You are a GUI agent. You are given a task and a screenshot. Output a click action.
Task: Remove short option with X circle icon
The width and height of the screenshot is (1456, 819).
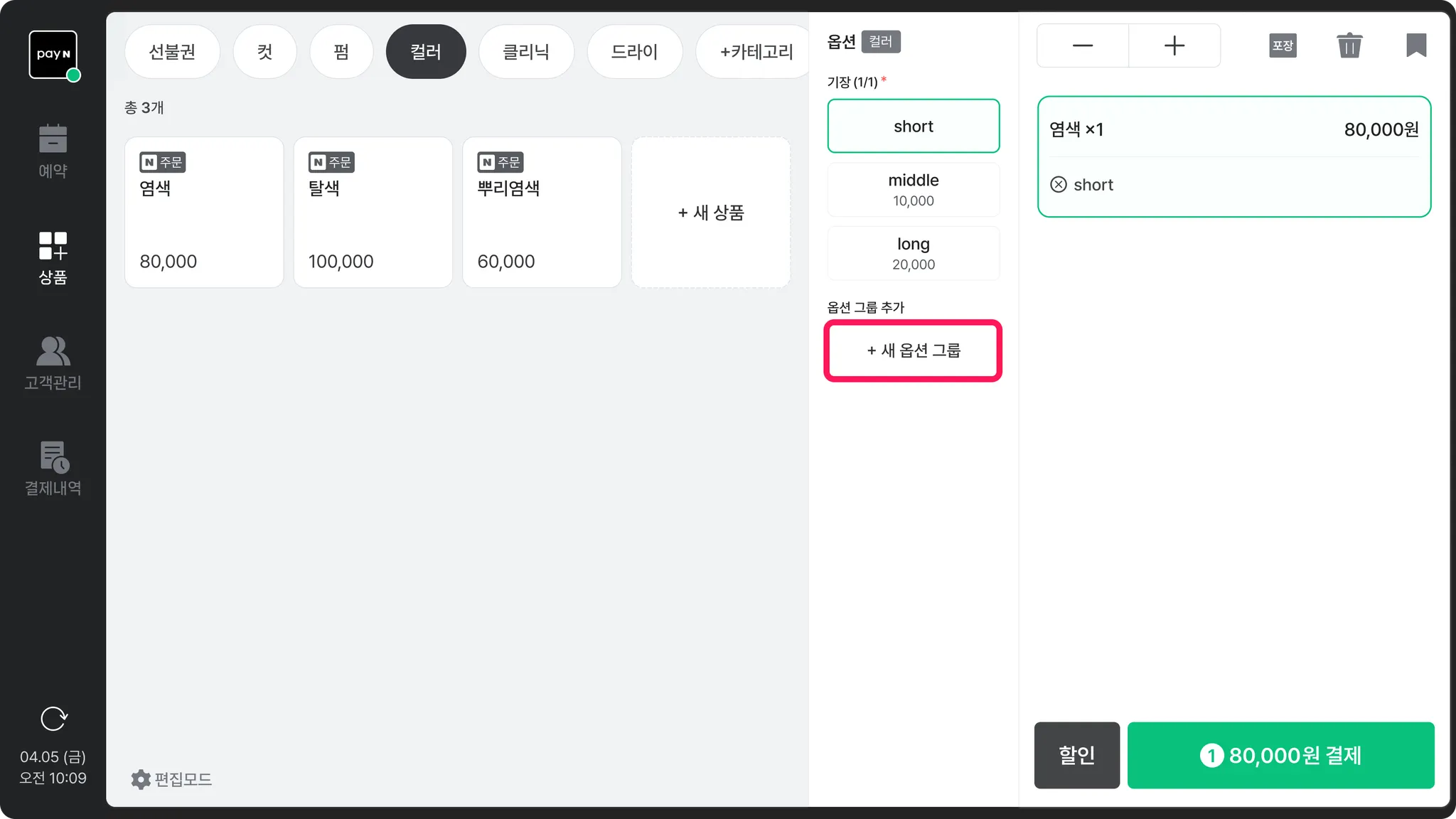(x=1059, y=185)
